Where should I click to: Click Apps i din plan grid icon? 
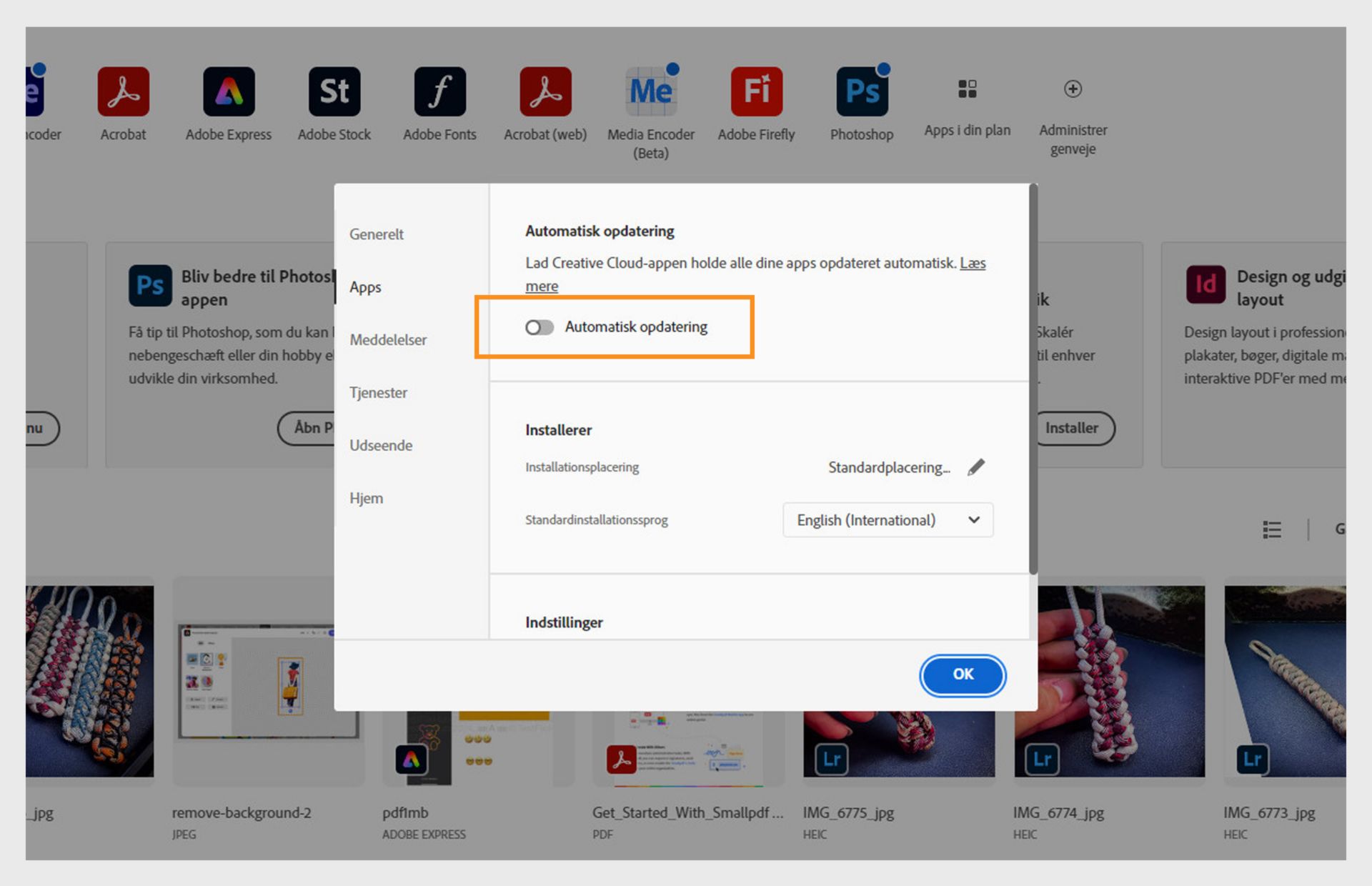click(967, 89)
